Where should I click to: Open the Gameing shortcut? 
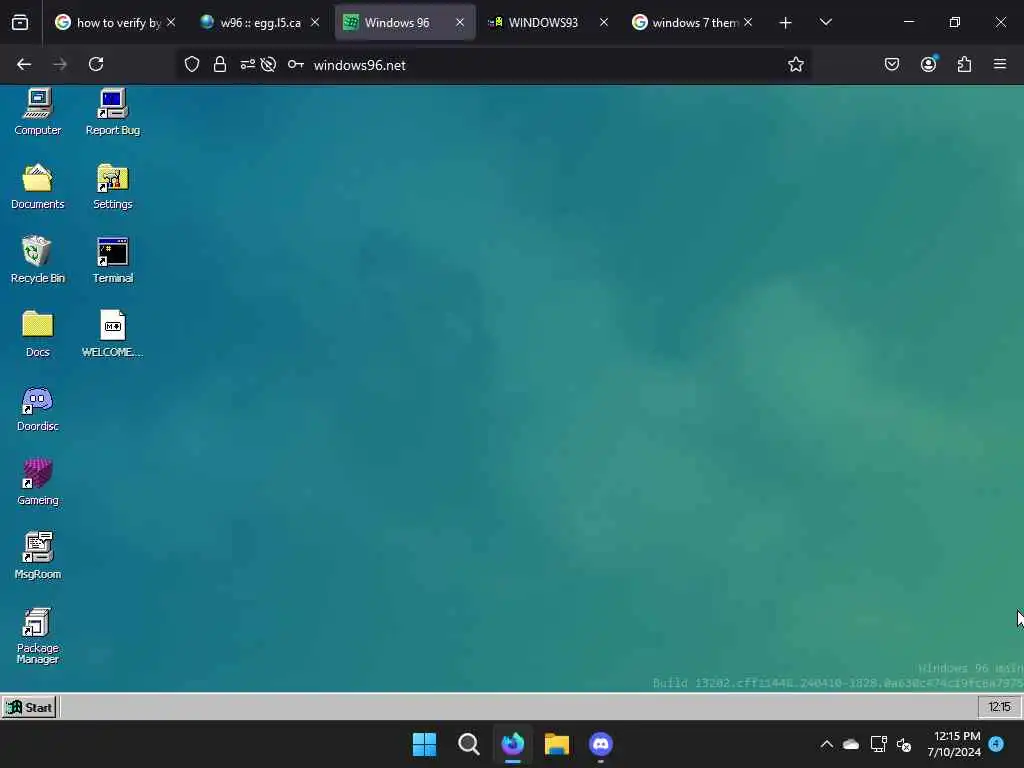38,481
